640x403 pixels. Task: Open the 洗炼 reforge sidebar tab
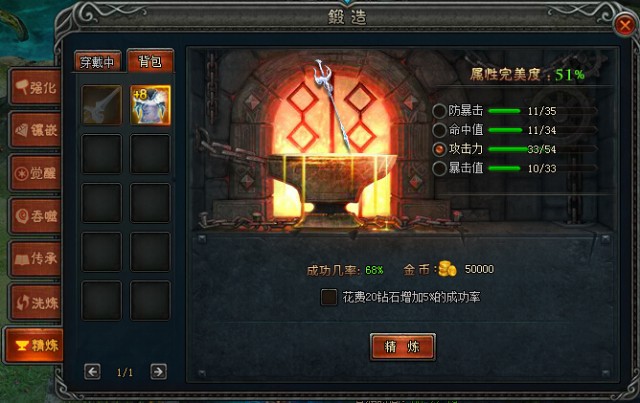coord(36,302)
